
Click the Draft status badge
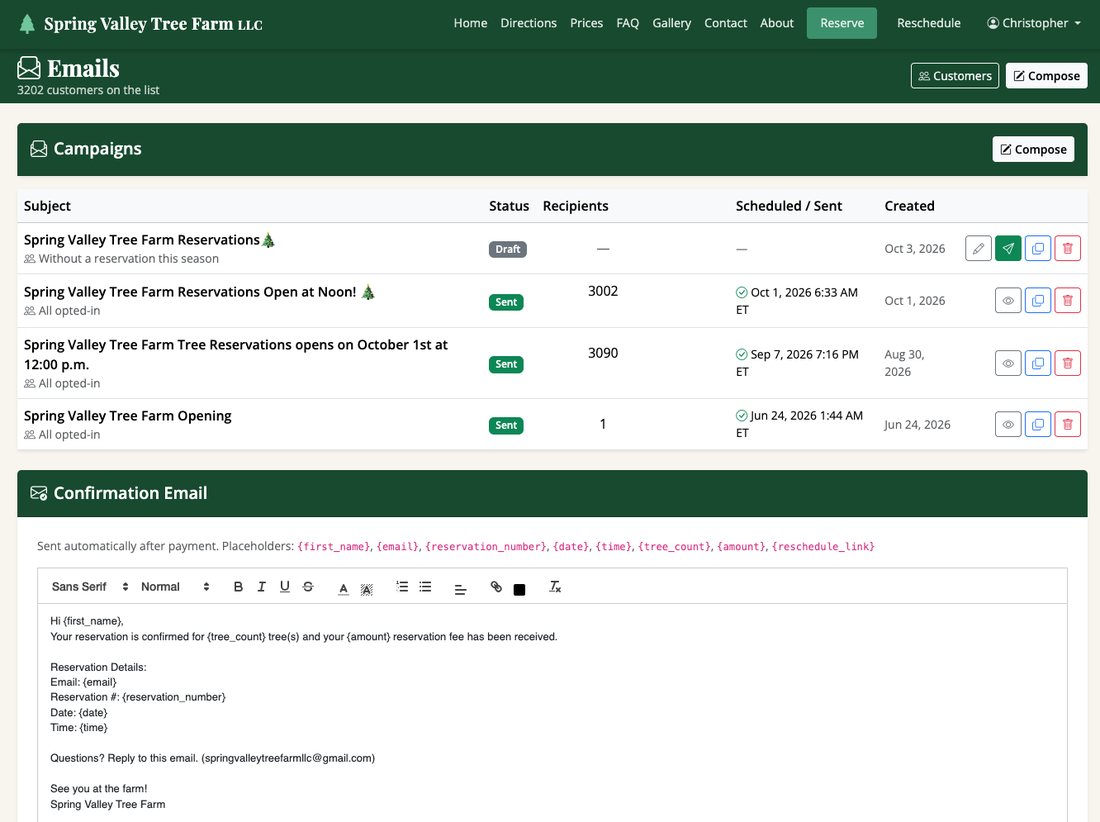[x=508, y=249]
